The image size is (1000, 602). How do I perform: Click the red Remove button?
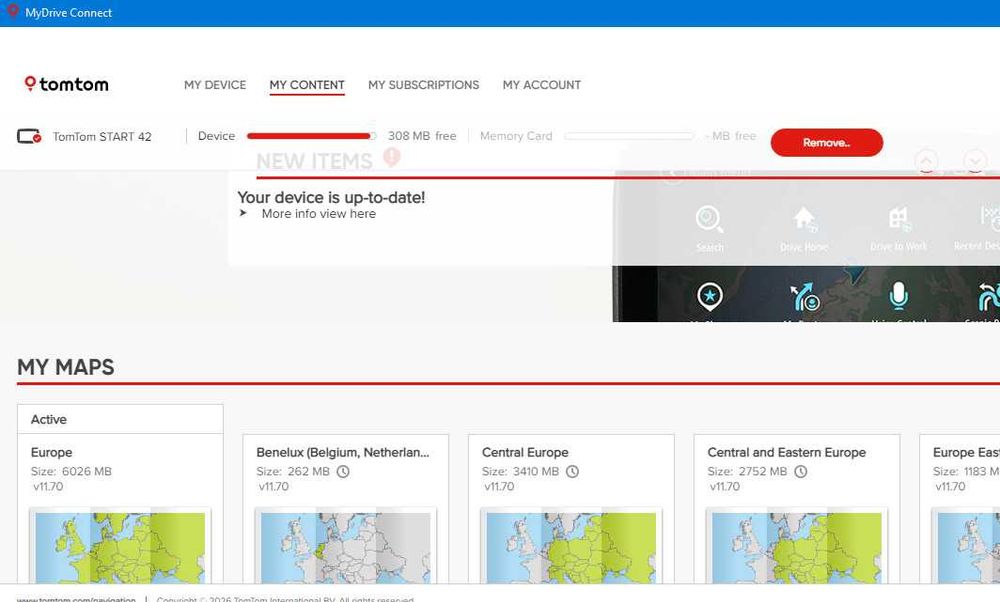coord(827,142)
